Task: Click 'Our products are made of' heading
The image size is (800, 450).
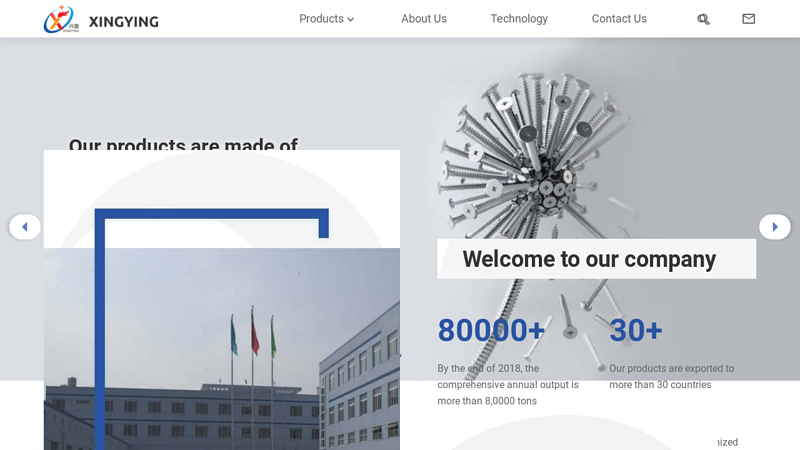Action: tap(183, 144)
